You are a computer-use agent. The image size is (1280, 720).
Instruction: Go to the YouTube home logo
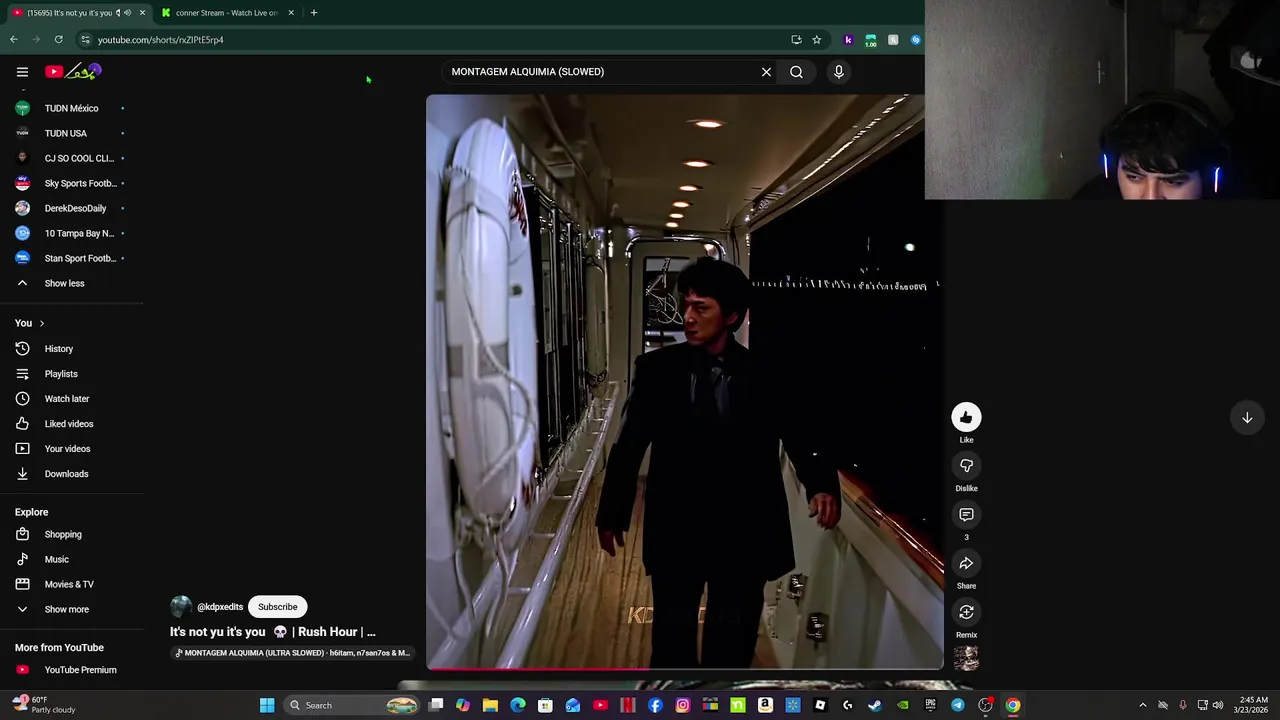coord(73,72)
